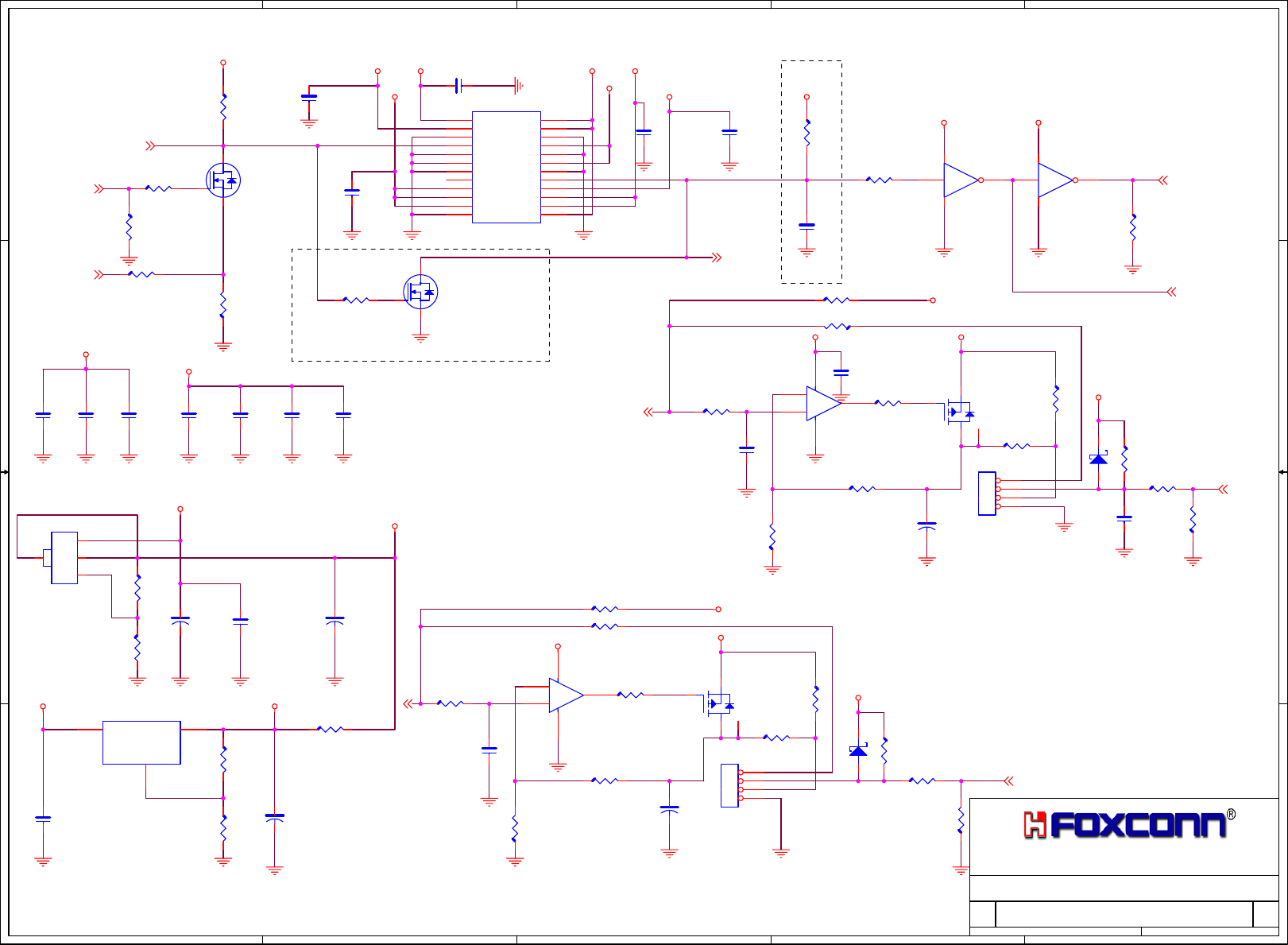Click the ground symbol in the tall dashed box
1288x945 pixels.
(806, 253)
